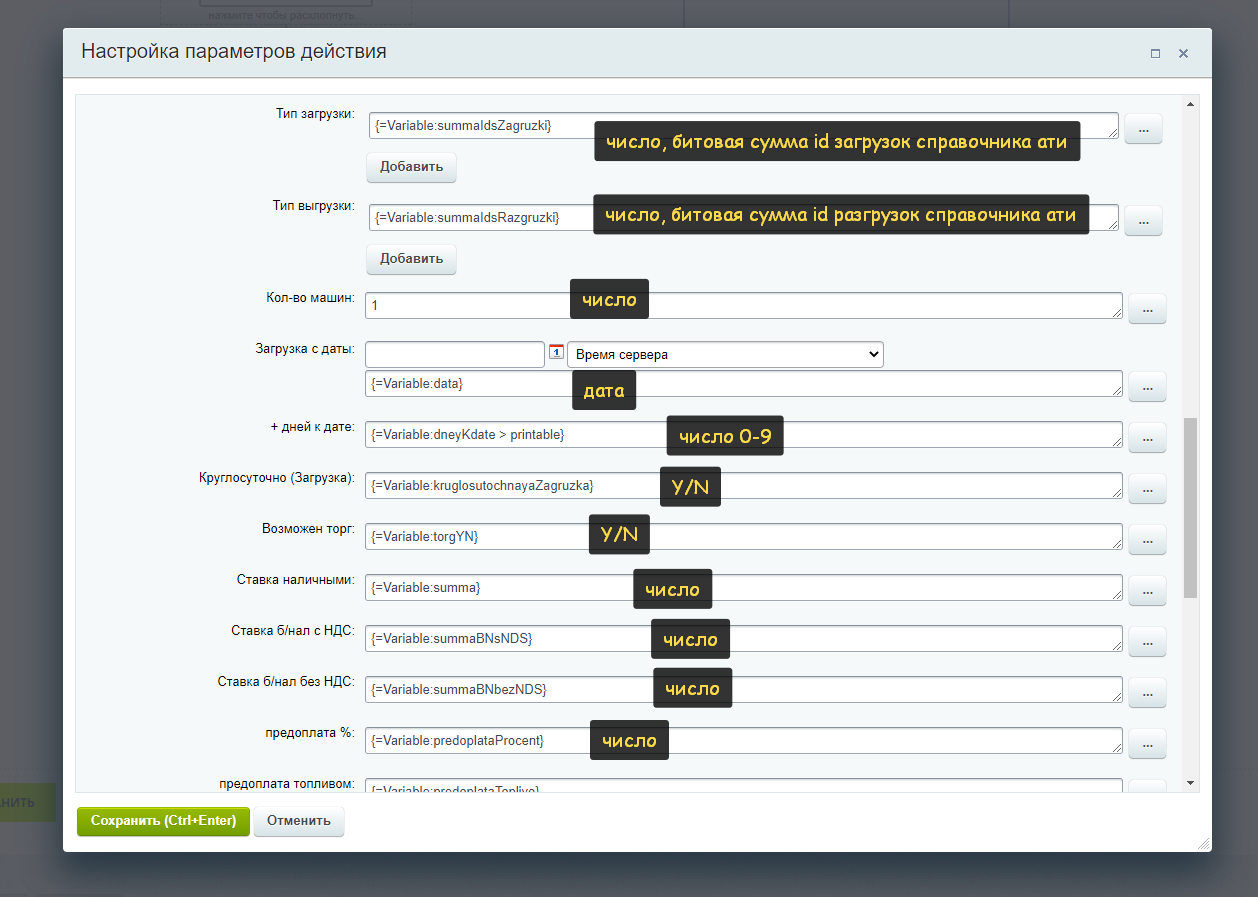Open value picker for Возможен торг

(x=1147, y=539)
